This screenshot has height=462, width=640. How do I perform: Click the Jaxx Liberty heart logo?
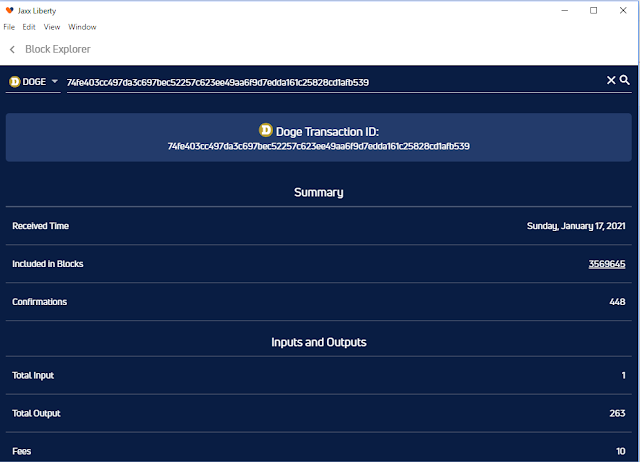click(9, 10)
